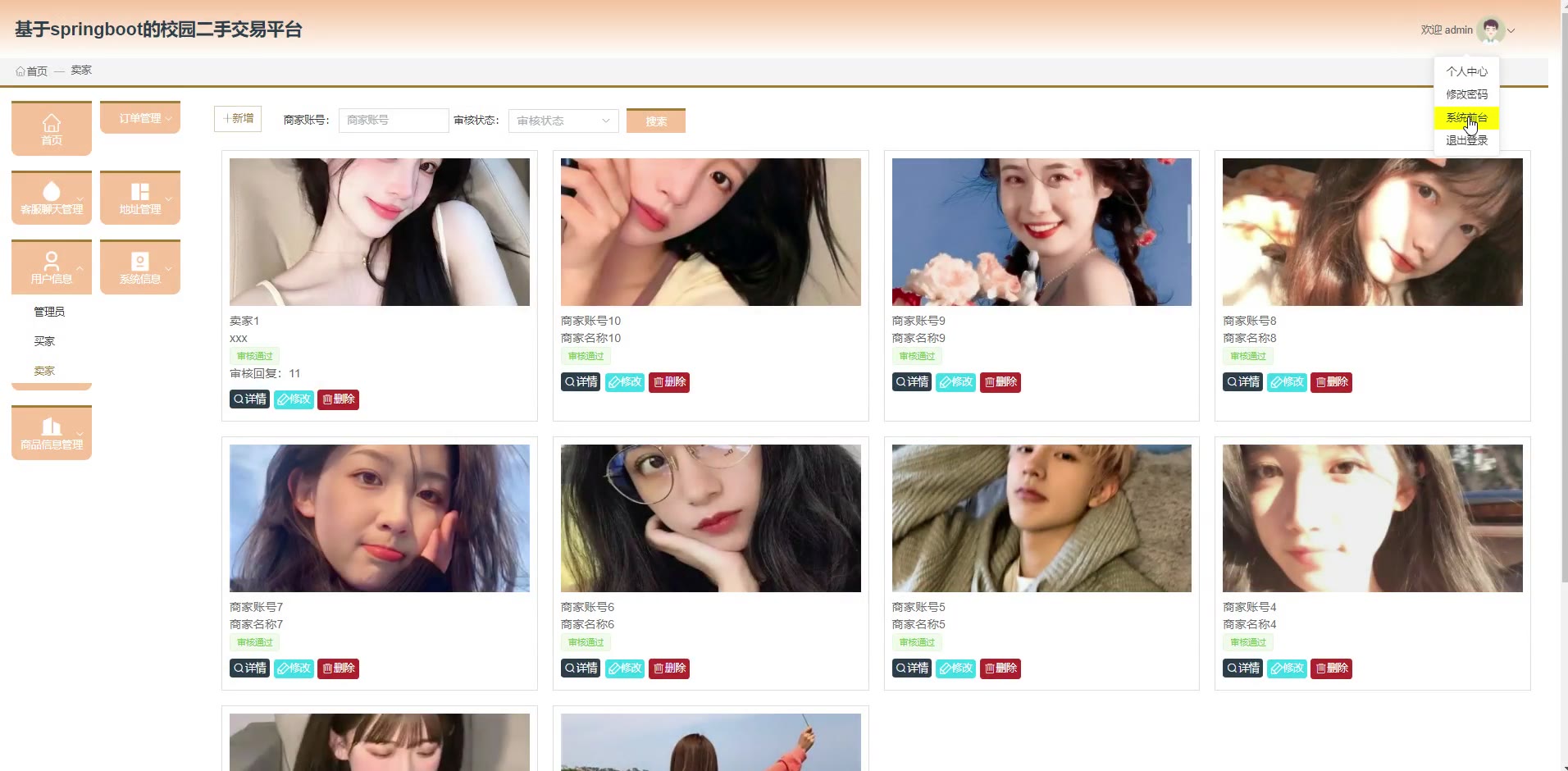Select 个人中心 from user menu
1568x771 pixels.
click(x=1466, y=71)
